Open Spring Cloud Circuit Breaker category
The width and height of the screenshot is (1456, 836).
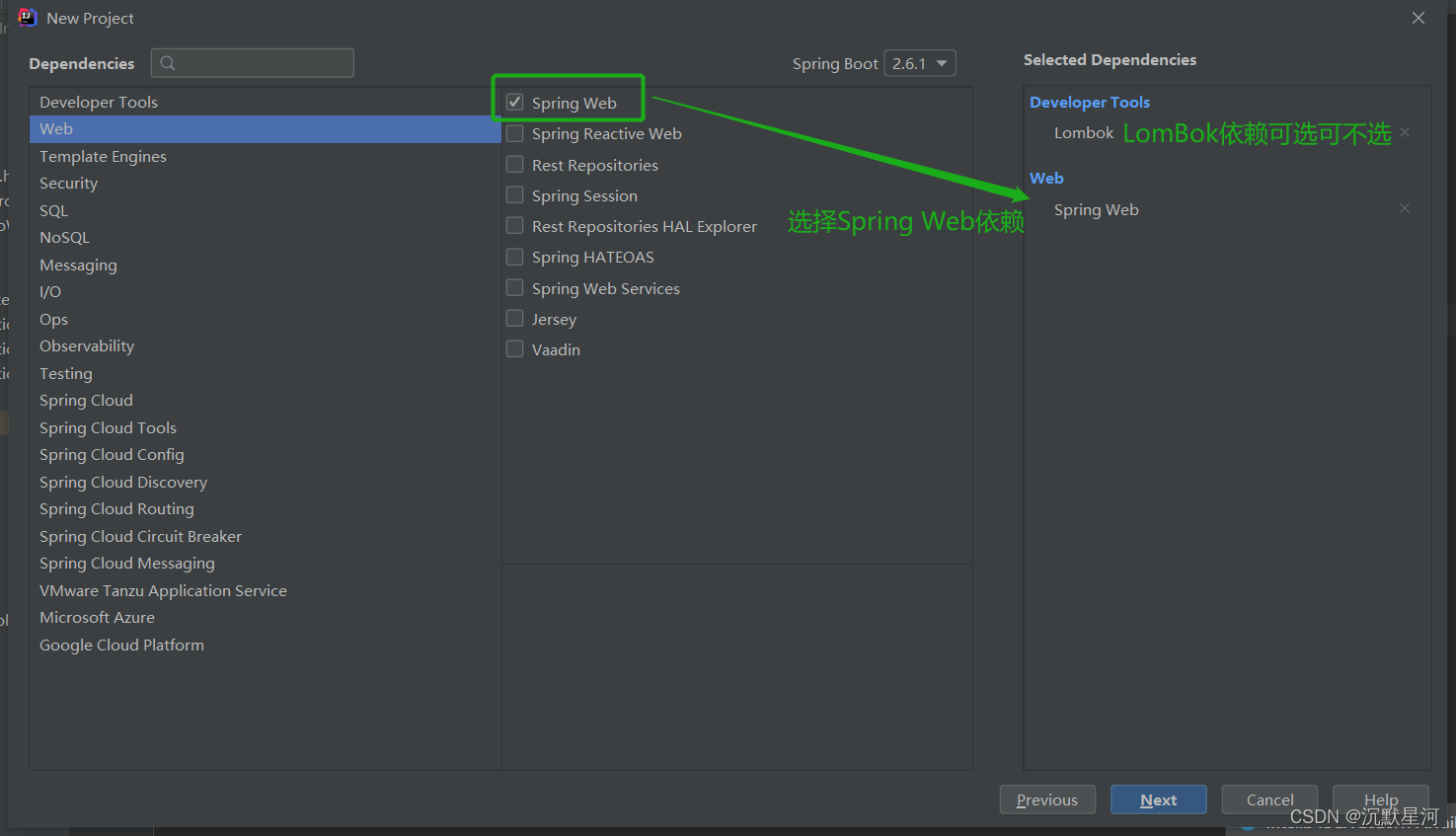coord(266,536)
